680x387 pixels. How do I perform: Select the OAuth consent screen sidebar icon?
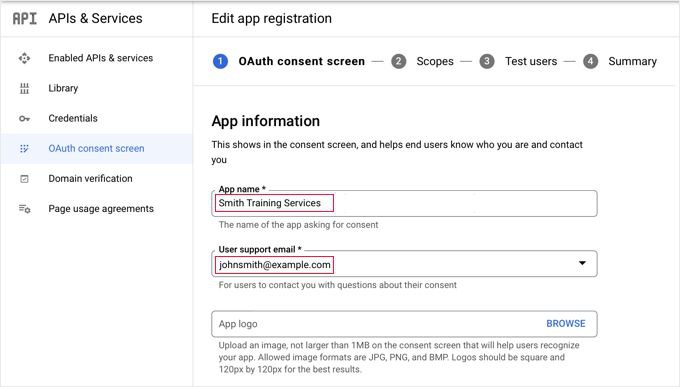(24, 148)
